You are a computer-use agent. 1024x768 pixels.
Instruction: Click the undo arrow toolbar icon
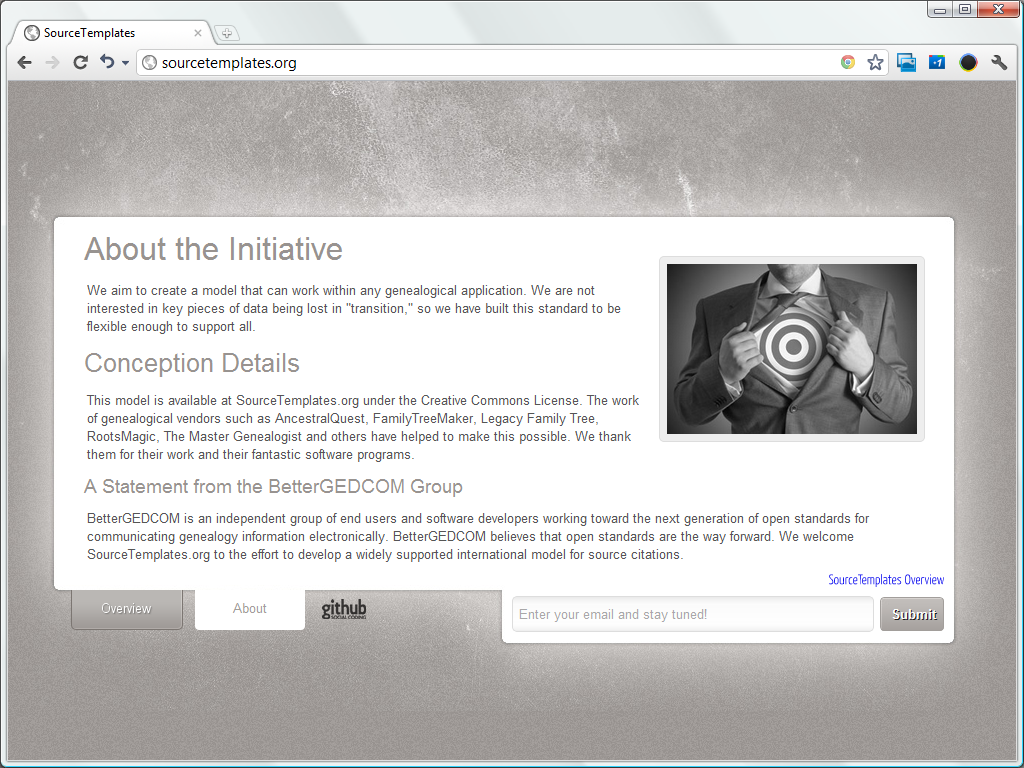pos(107,63)
